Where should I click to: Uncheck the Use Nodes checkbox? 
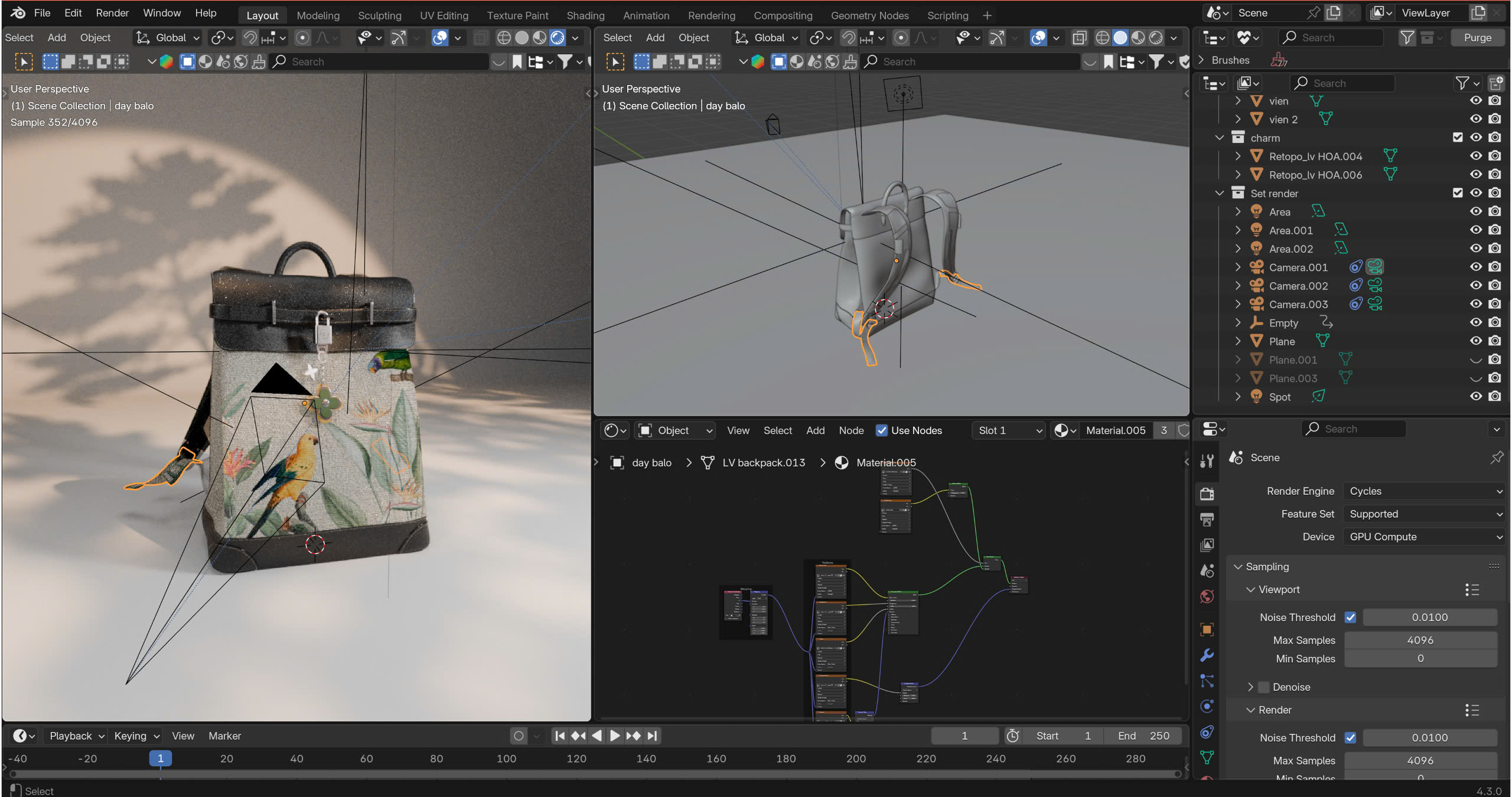(882, 430)
